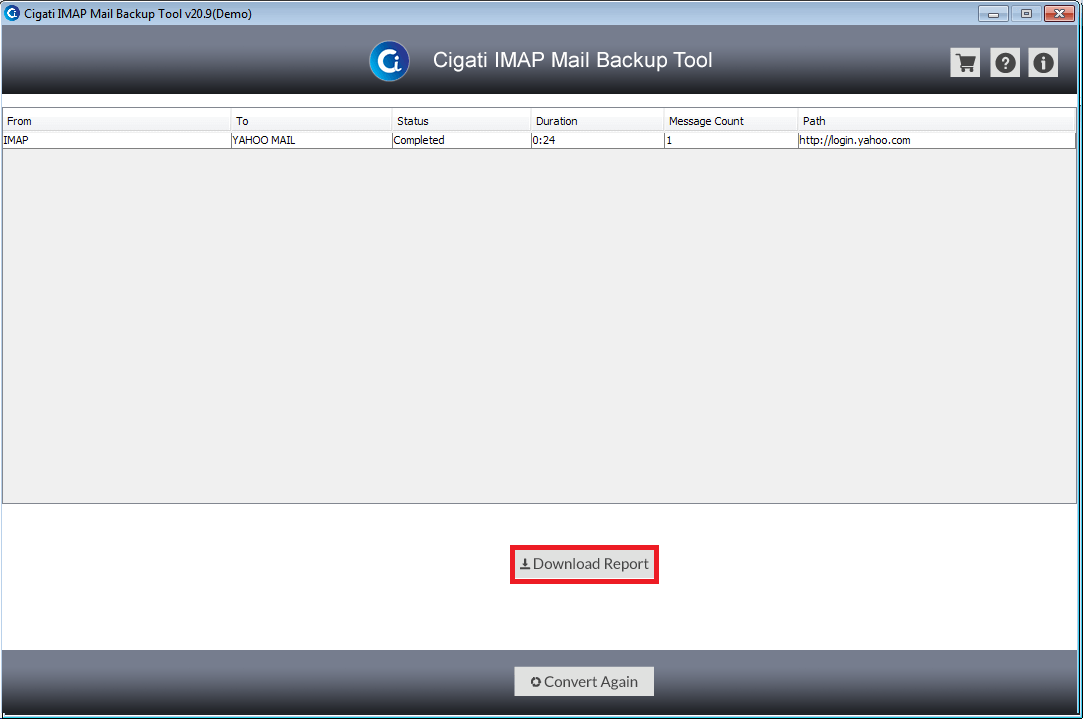1083x719 pixels.
Task: Maximize the Cigati window
Action: click(1026, 14)
